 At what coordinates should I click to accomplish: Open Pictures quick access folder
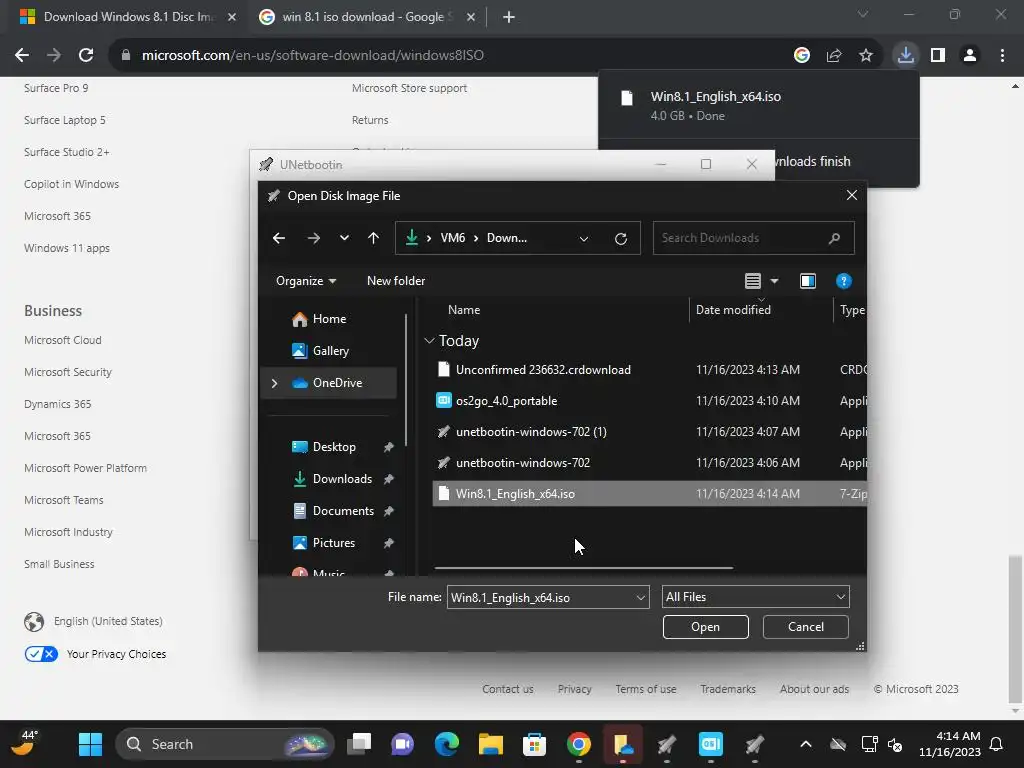334,543
